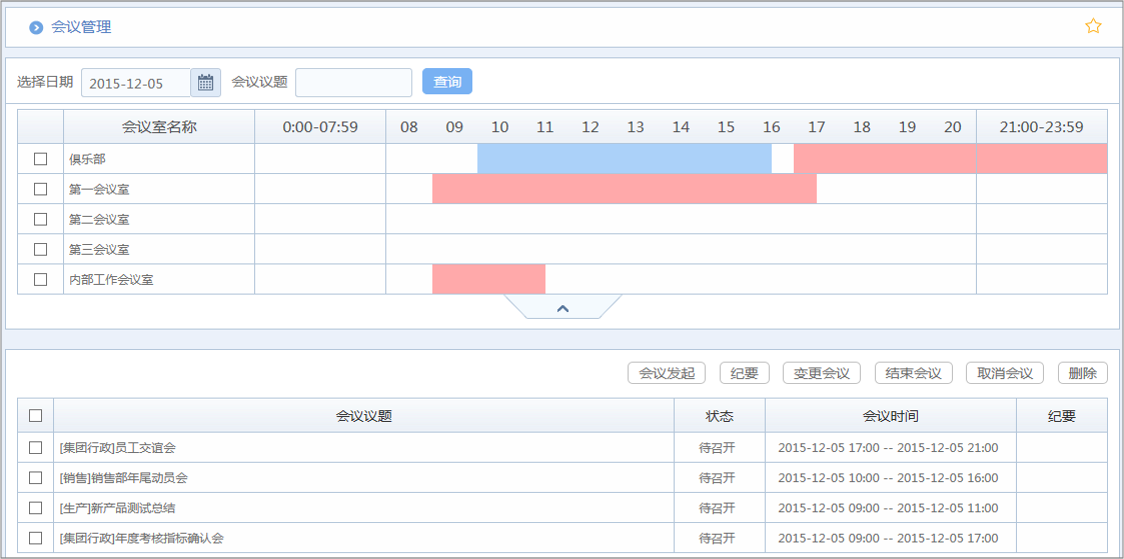The width and height of the screenshot is (1124, 559).
Task: Select the red 第一会议室 booking block
Action: pyautogui.click(x=624, y=189)
